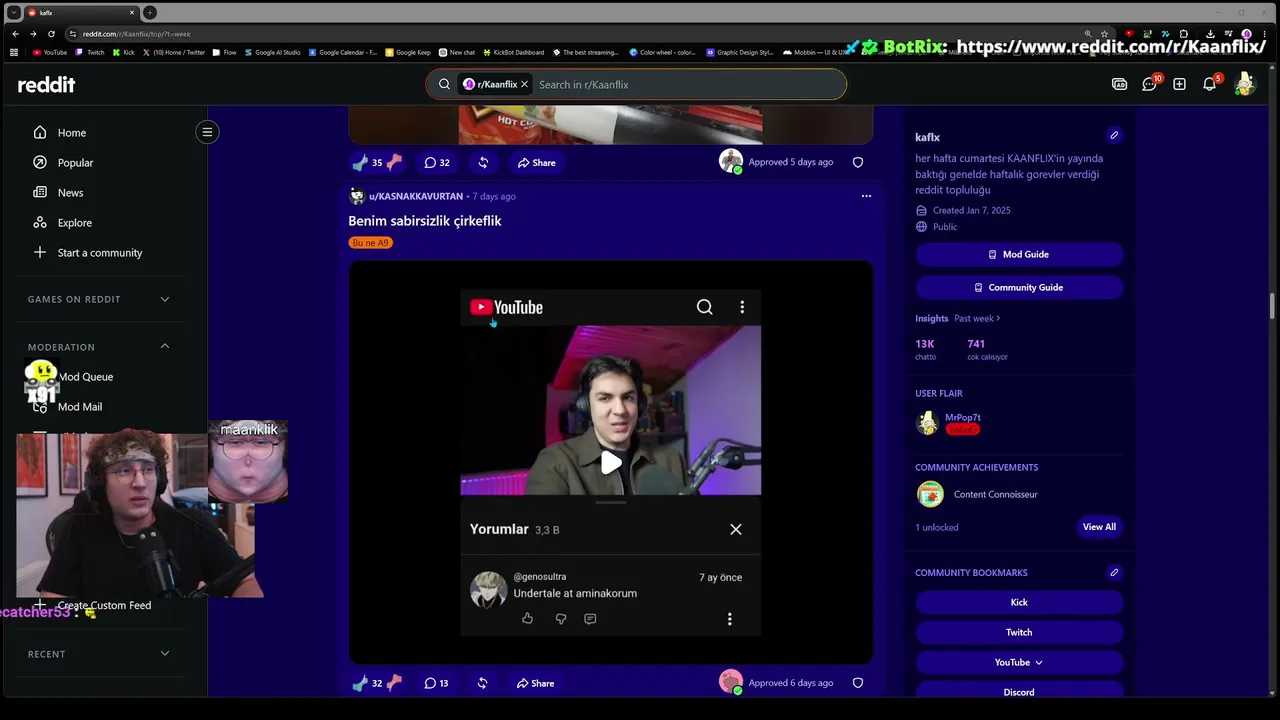
Task: Open the Community Guide button
Action: (x=1019, y=288)
